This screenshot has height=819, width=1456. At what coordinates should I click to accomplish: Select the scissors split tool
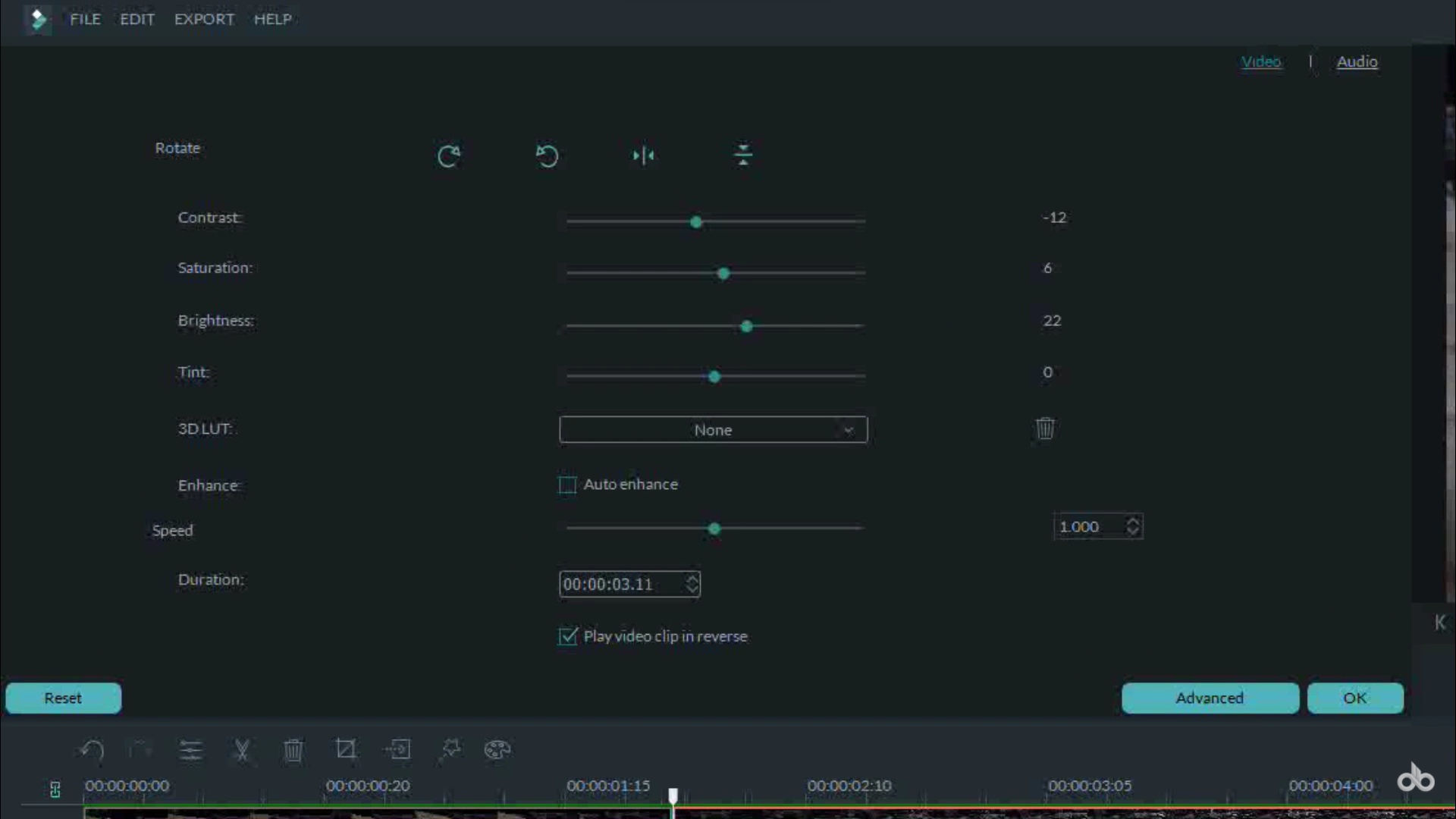(242, 751)
